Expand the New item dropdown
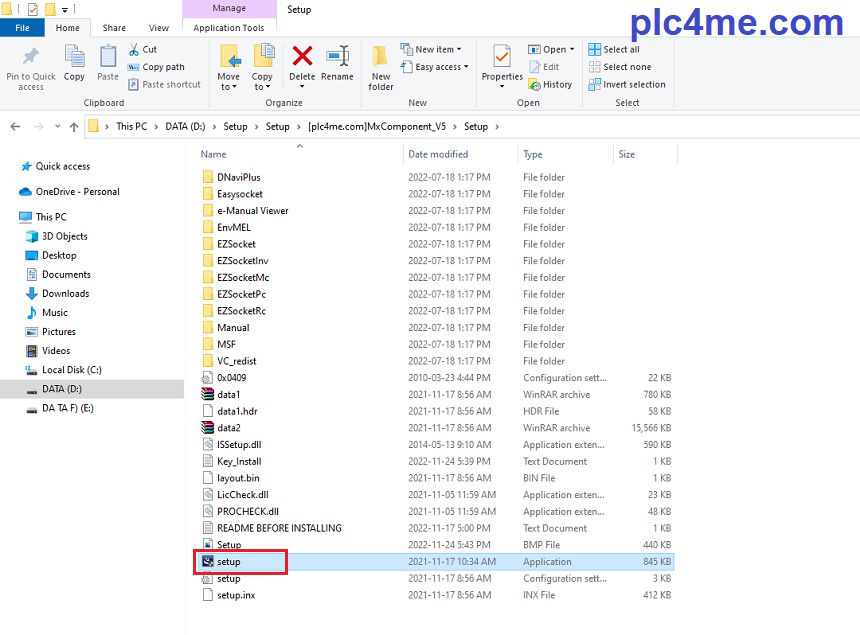Screen dimensions: 860x635 tap(432, 49)
